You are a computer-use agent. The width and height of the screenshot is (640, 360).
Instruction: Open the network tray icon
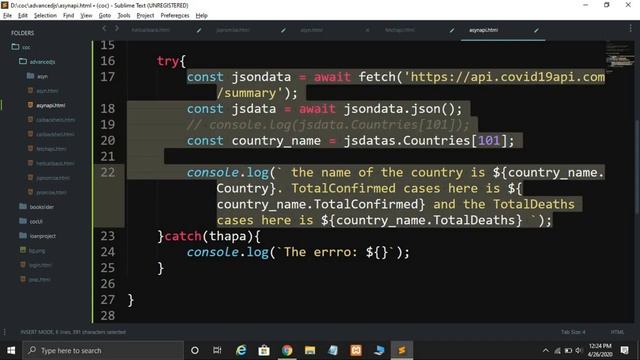[x=557, y=351]
